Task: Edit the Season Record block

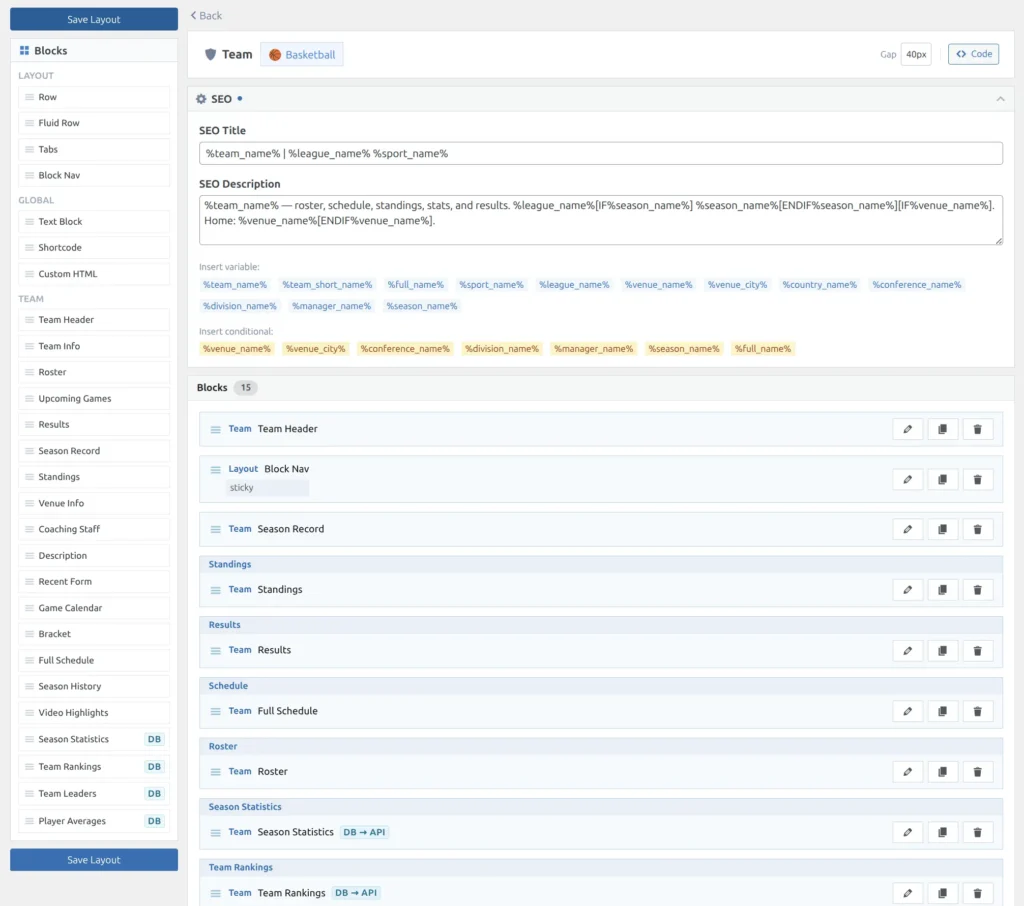Action: point(907,529)
